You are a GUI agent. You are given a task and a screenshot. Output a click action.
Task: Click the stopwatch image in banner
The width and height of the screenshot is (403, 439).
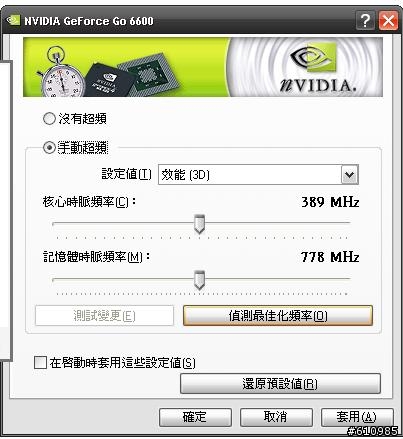[59, 74]
